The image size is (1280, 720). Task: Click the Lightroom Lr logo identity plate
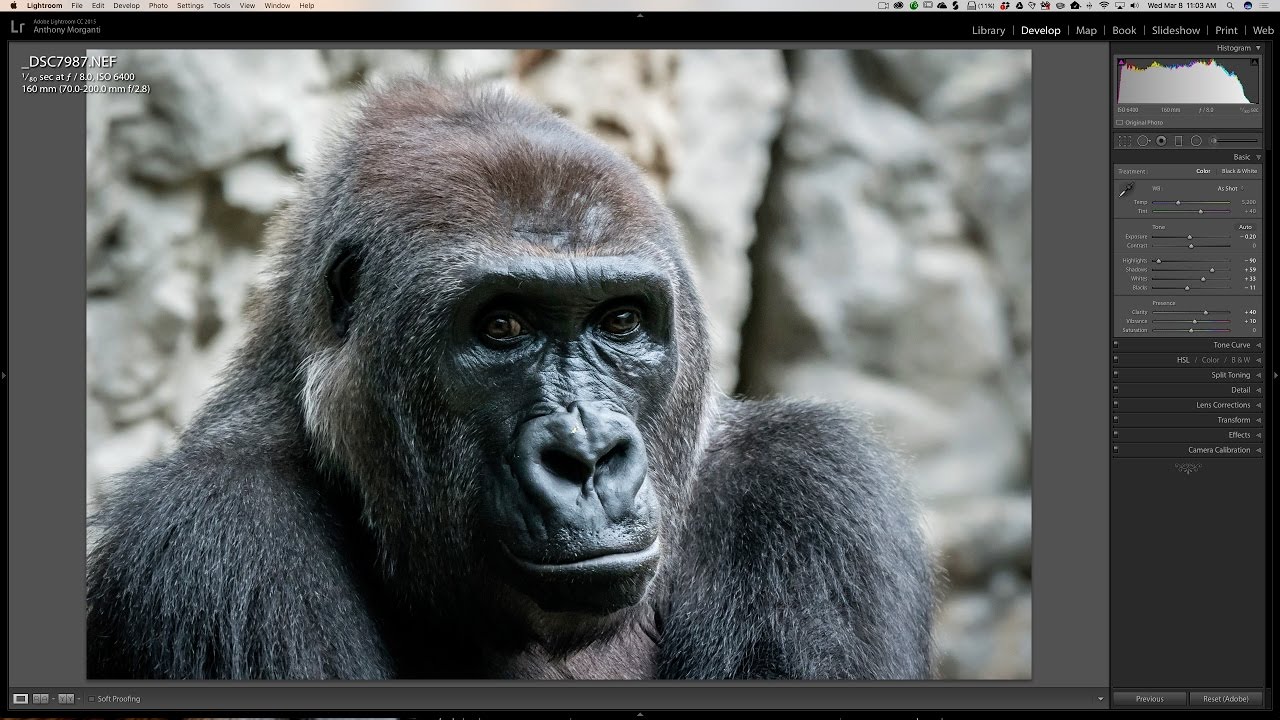[17, 28]
